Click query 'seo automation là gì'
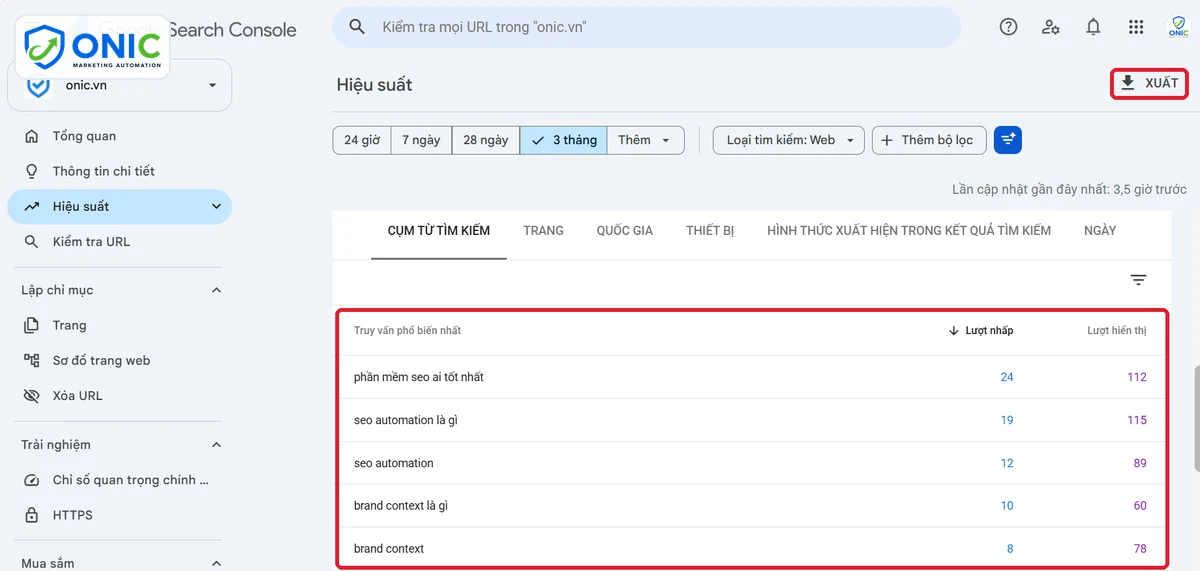This screenshot has width=1200, height=571. point(405,420)
